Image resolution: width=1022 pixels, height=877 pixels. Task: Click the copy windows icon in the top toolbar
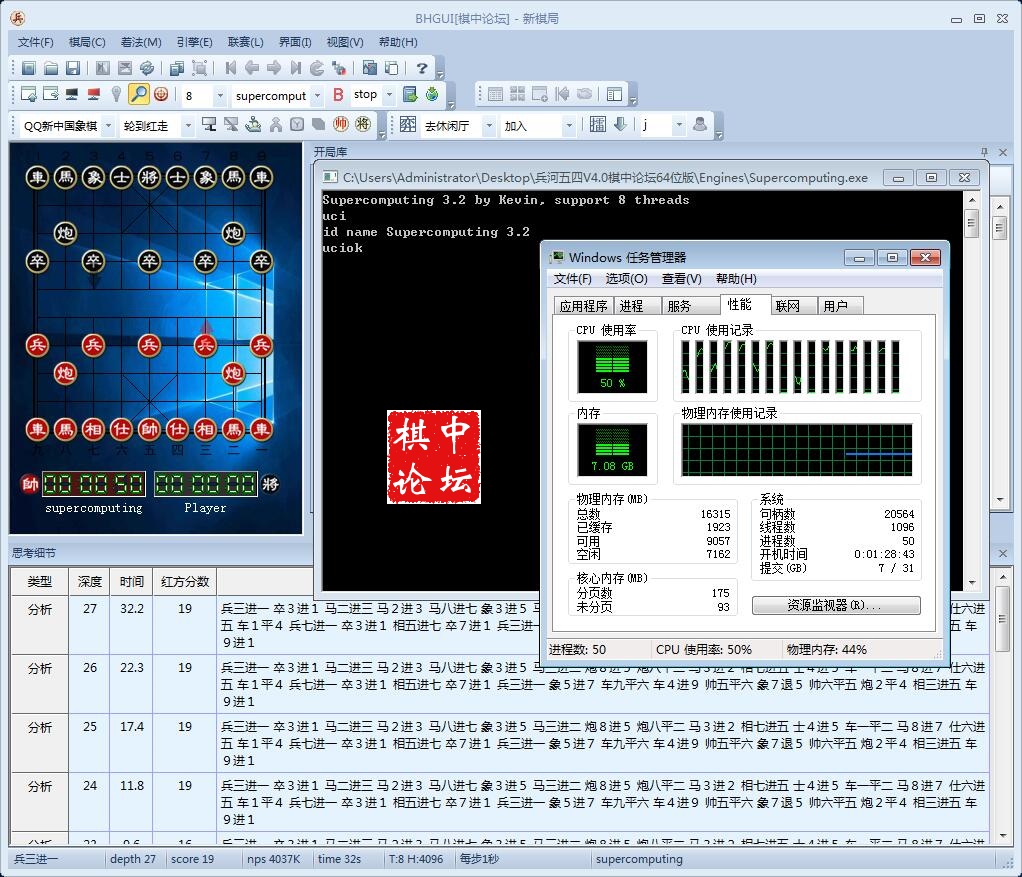[177, 68]
